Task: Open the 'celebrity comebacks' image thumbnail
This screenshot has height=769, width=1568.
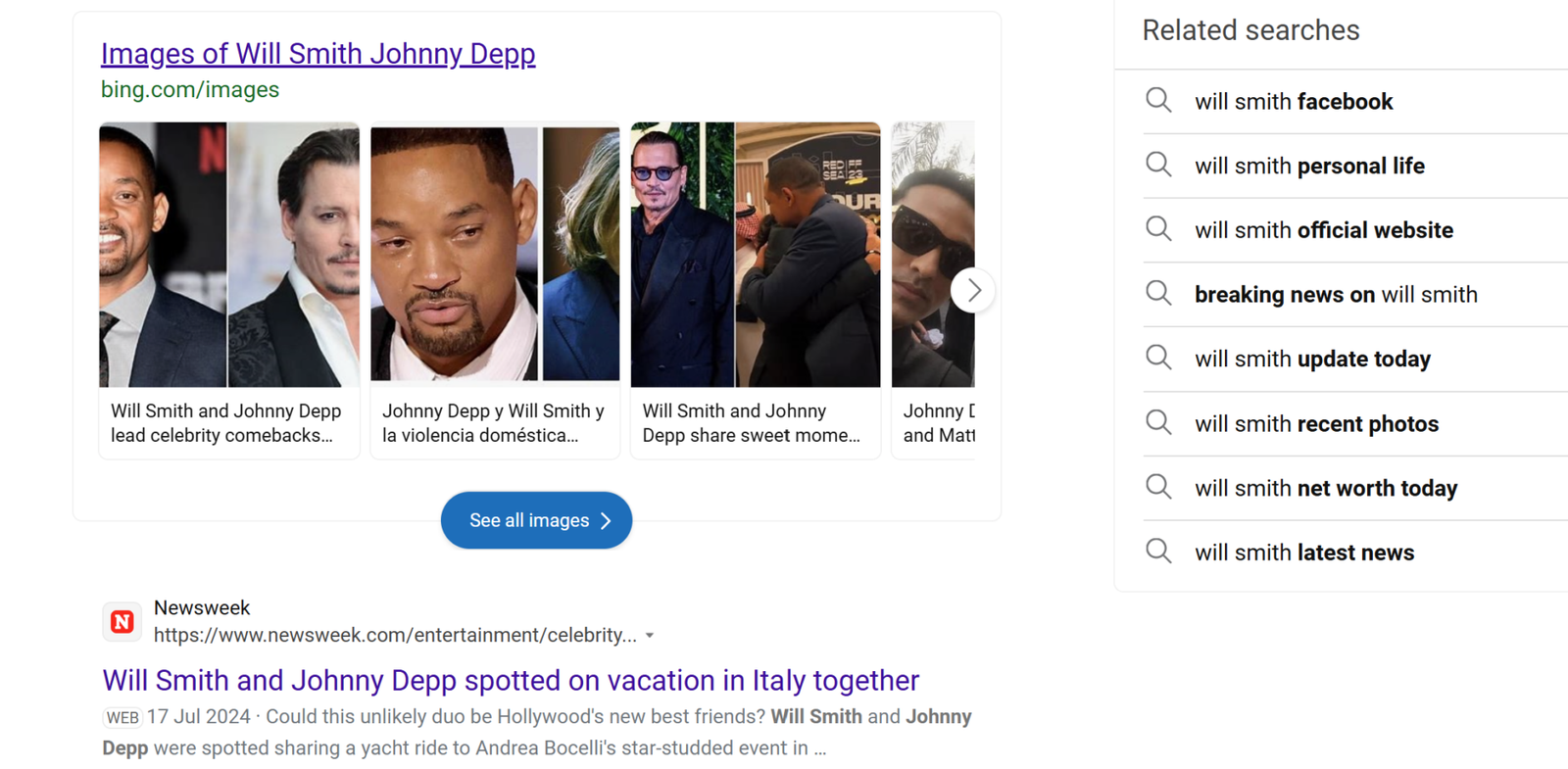Action: (229, 255)
